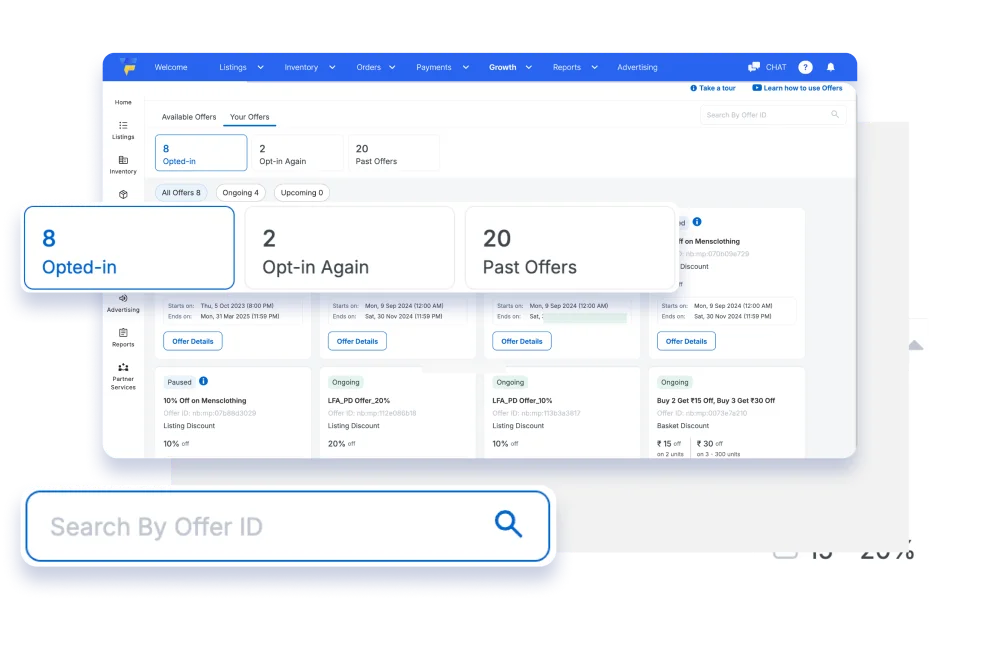
Task: Open Inventory from the left sidebar icon
Action: 123,160
